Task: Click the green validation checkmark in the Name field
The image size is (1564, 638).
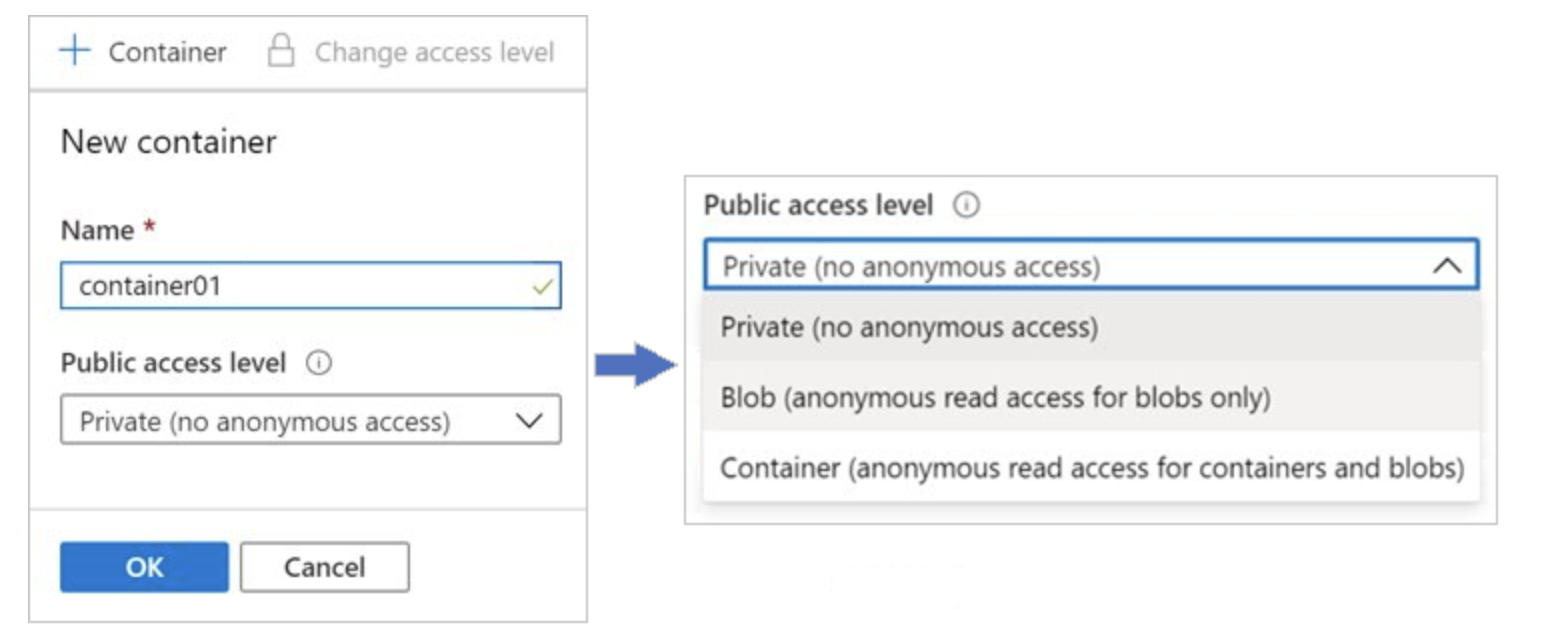Action: tap(542, 287)
